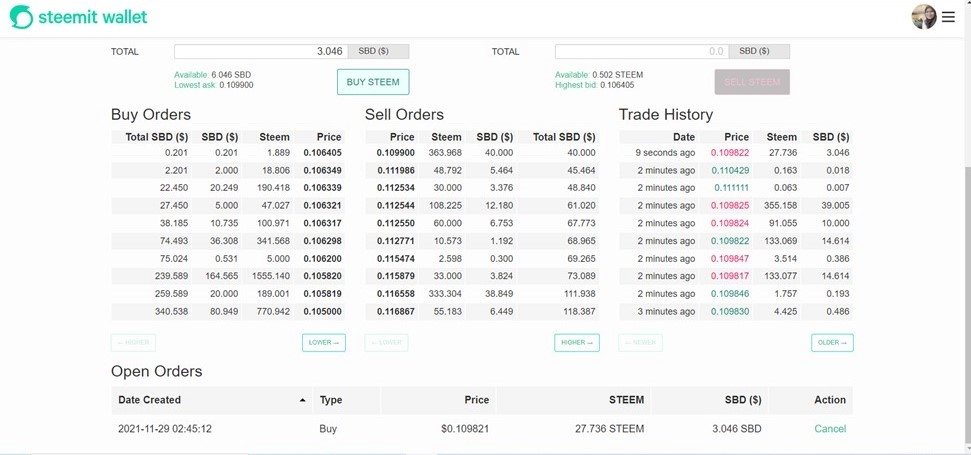Click open order date 2021-11-29 02:45:12
This screenshot has width=971, height=455.
pos(165,428)
